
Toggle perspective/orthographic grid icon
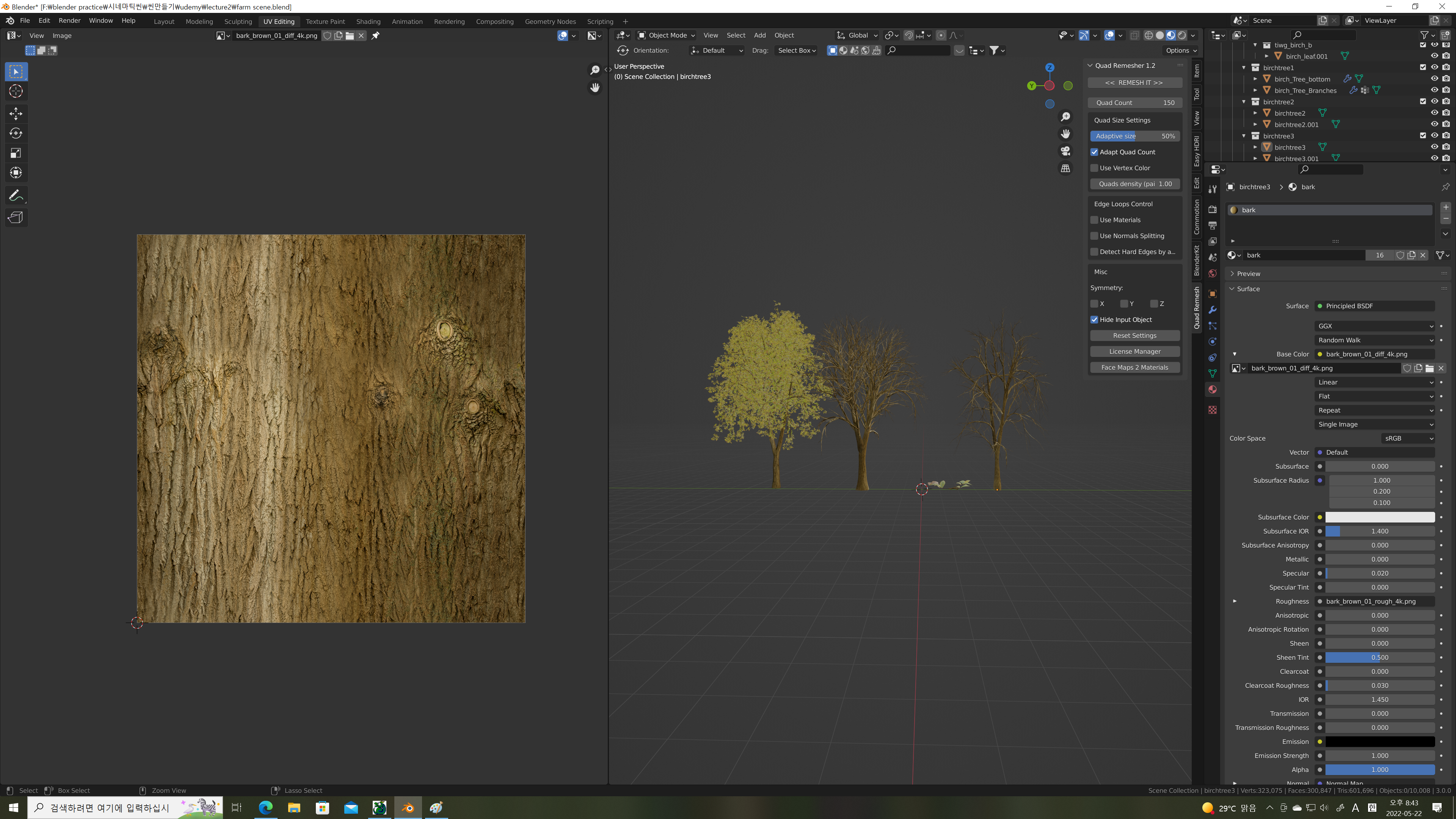[x=1065, y=168]
